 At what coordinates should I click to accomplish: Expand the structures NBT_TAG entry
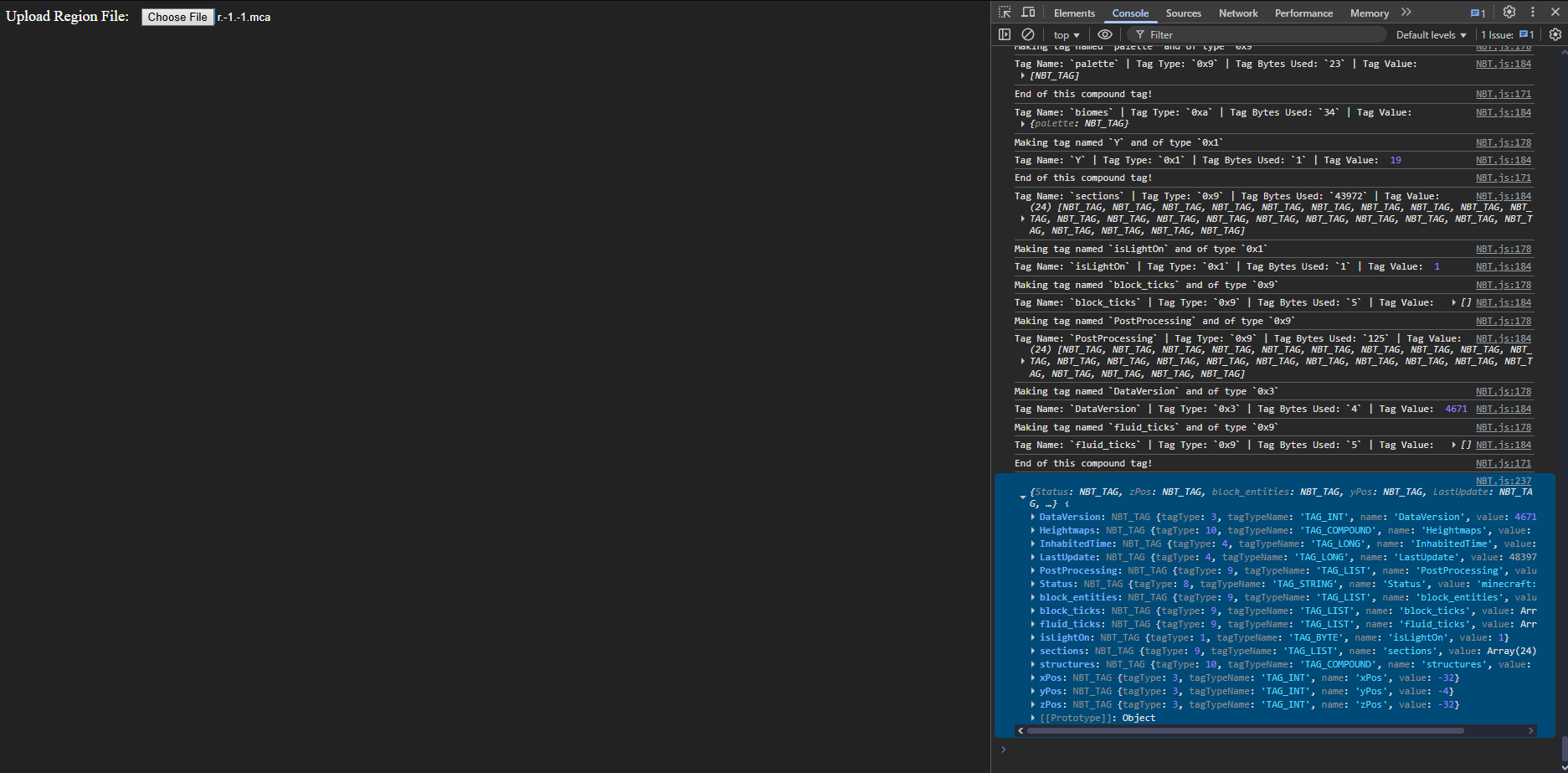click(x=1033, y=665)
